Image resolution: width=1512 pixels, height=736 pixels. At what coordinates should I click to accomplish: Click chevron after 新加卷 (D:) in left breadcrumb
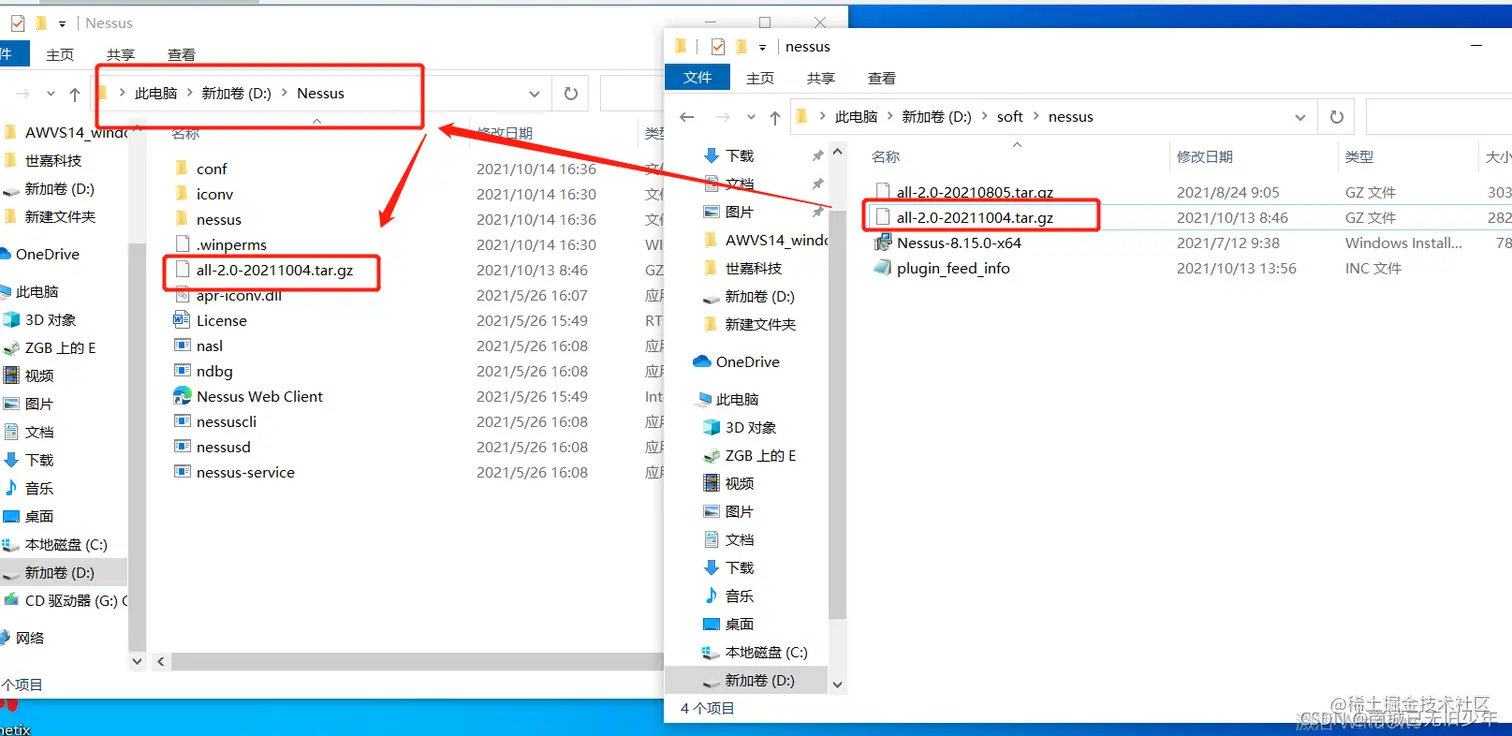click(284, 93)
